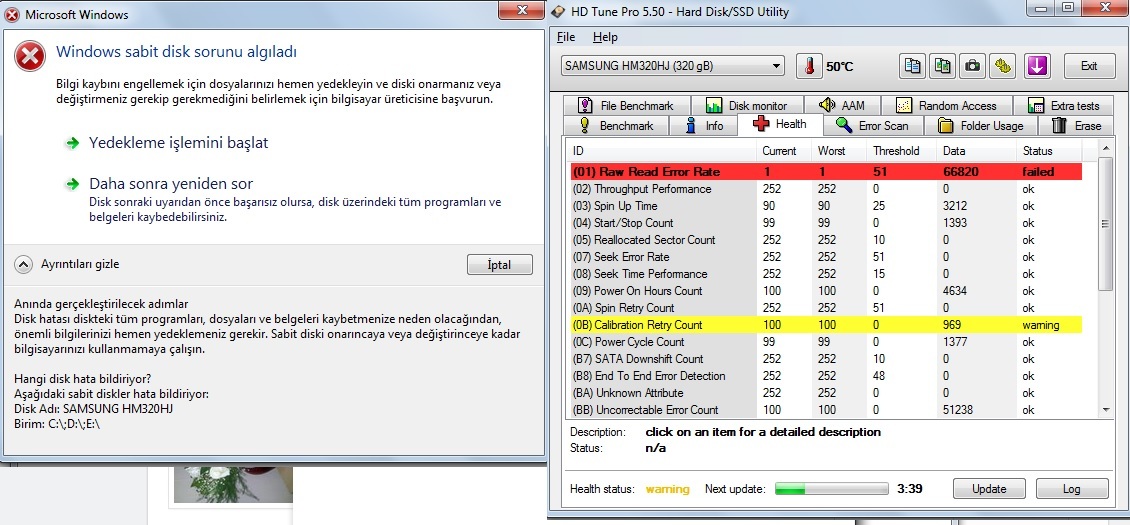Screen dimensions: 1130x525
Task: Switch to the Error Scan tab
Action: pyautogui.click(x=873, y=125)
